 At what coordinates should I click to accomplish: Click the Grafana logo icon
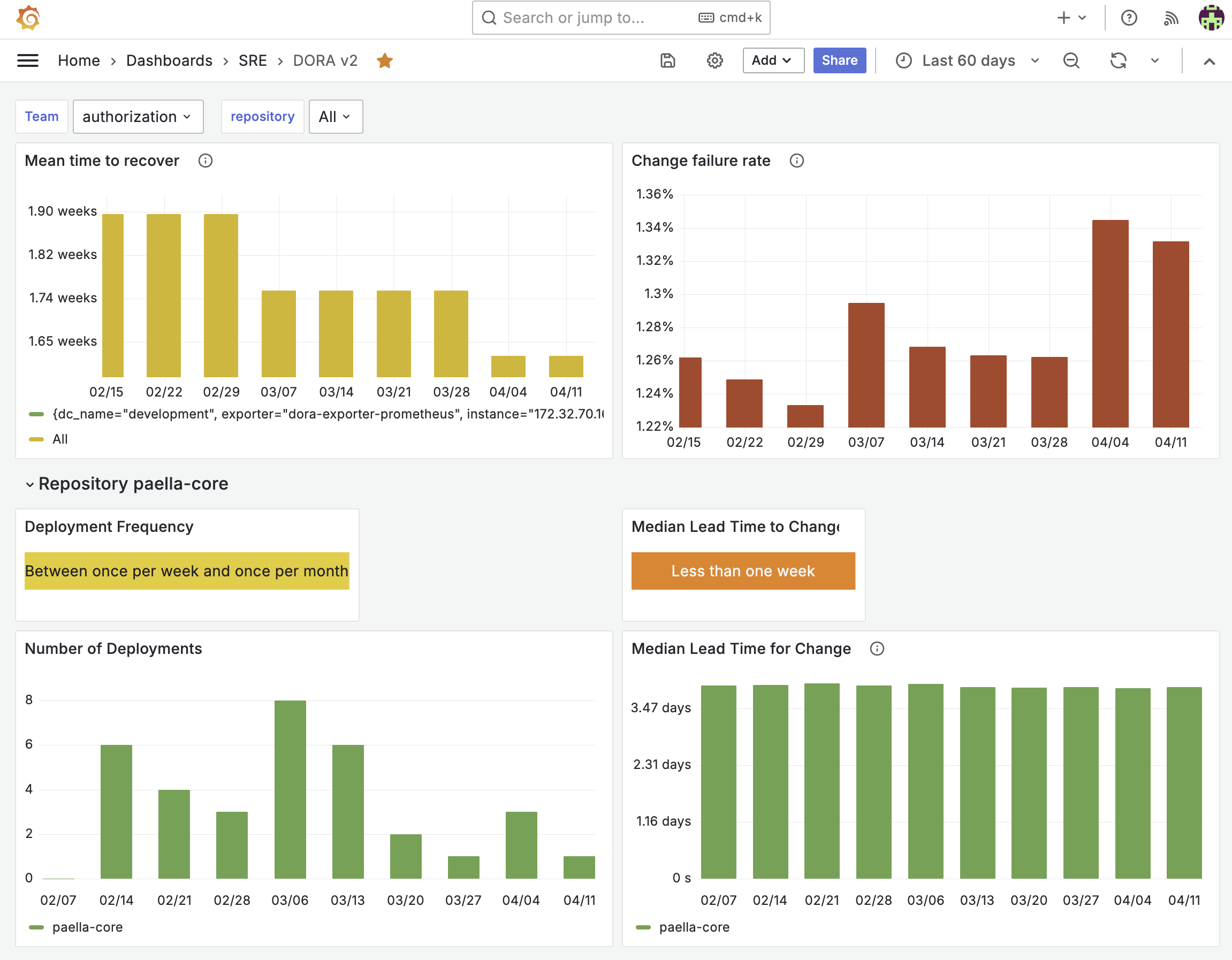coord(28,18)
